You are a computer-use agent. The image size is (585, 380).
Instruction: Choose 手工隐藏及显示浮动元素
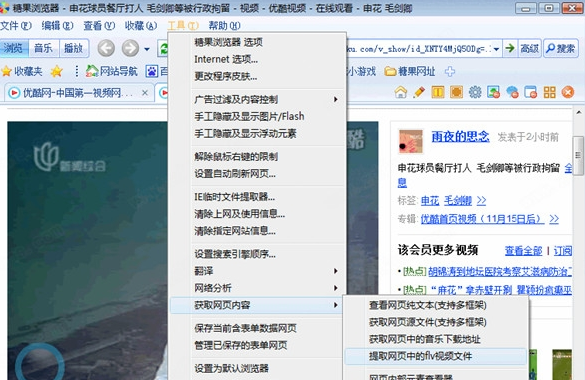click(257, 134)
